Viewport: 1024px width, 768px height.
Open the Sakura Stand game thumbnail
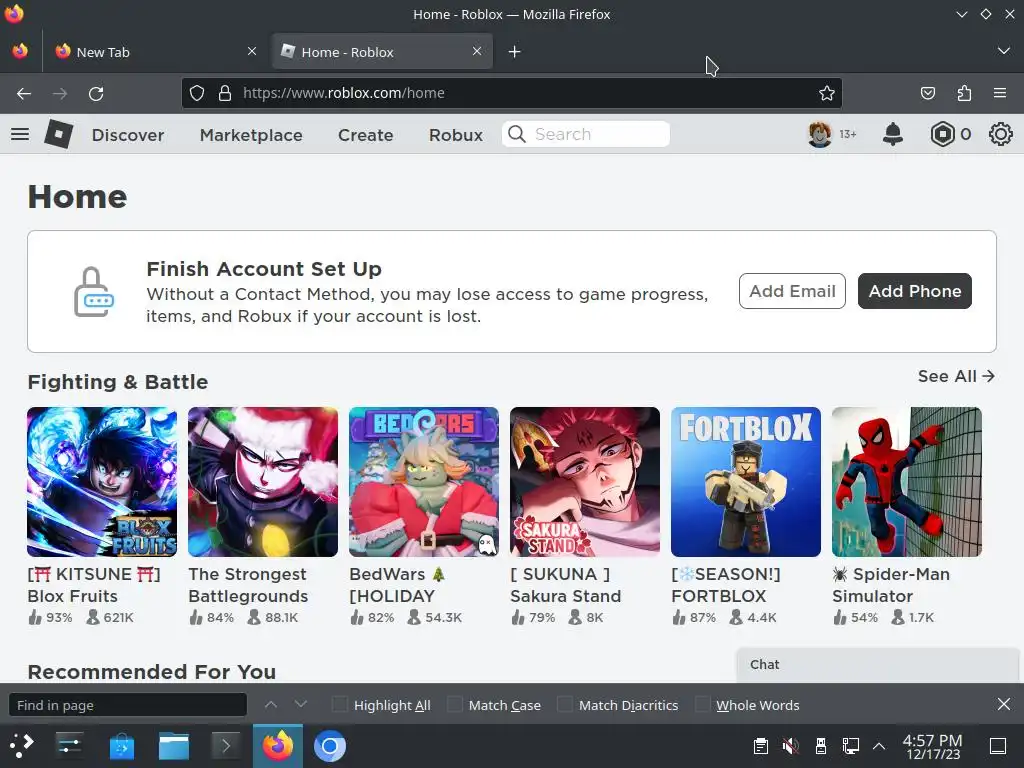tap(585, 482)
